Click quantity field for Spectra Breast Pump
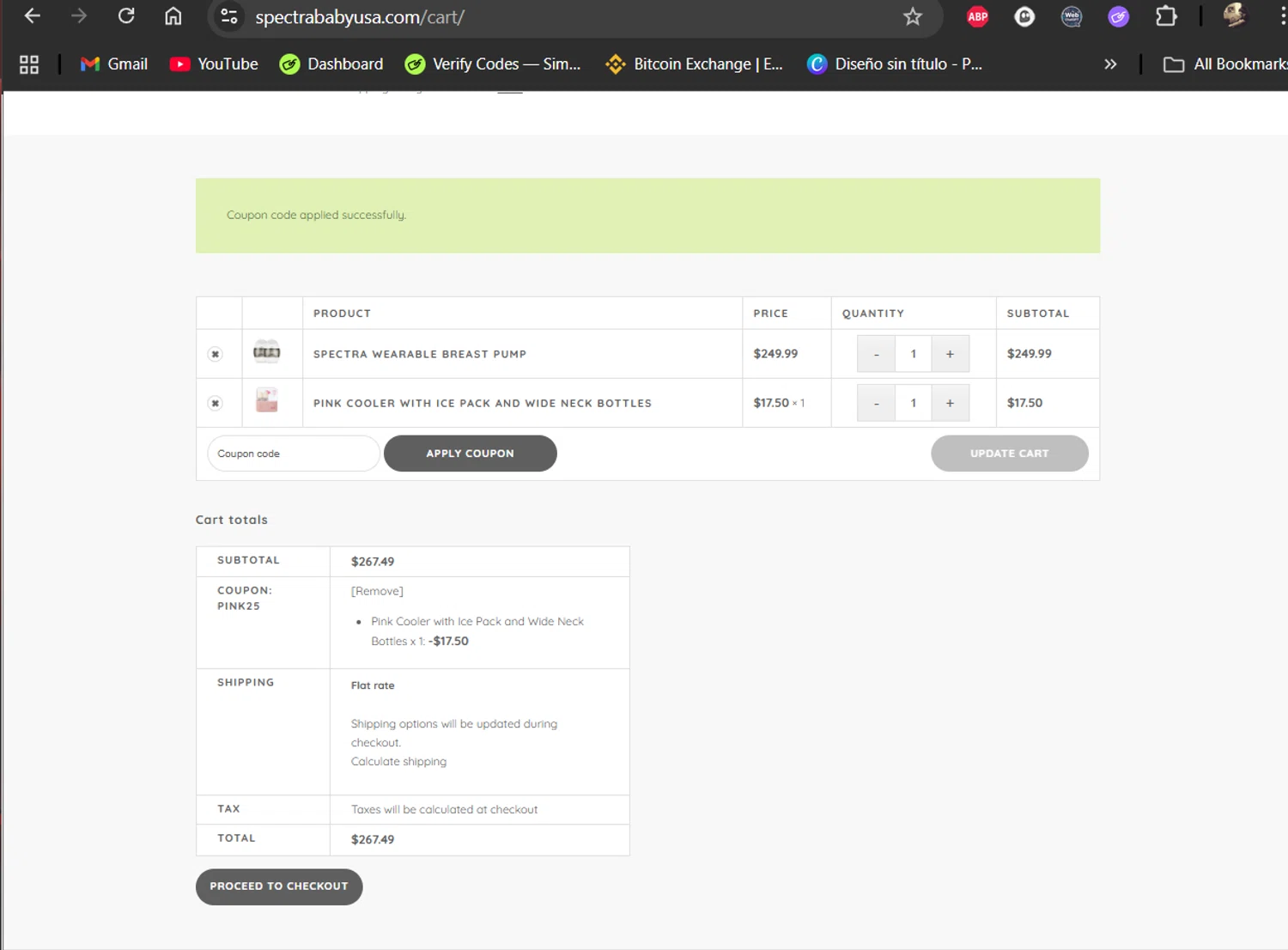Viewport: 1288px width, 950px height. coord(914,354)
